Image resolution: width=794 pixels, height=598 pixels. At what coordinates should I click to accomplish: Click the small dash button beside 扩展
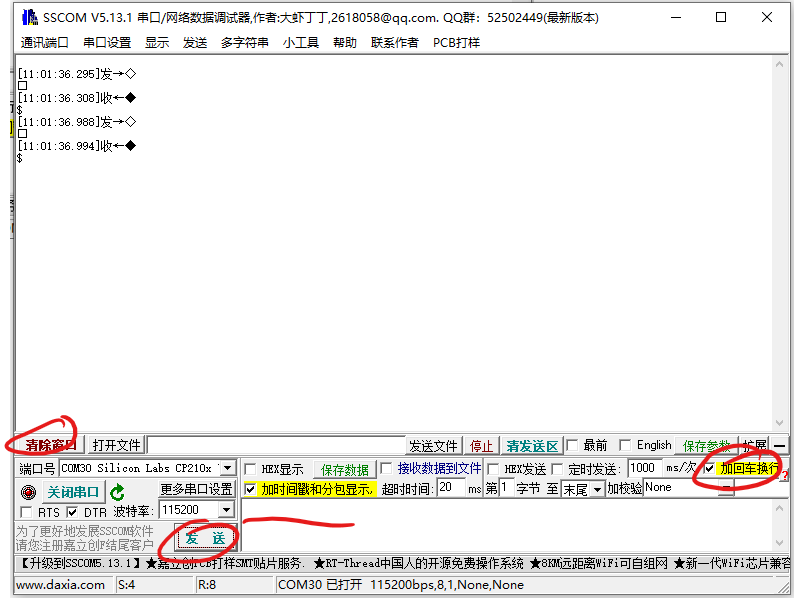tap(779, 446)
